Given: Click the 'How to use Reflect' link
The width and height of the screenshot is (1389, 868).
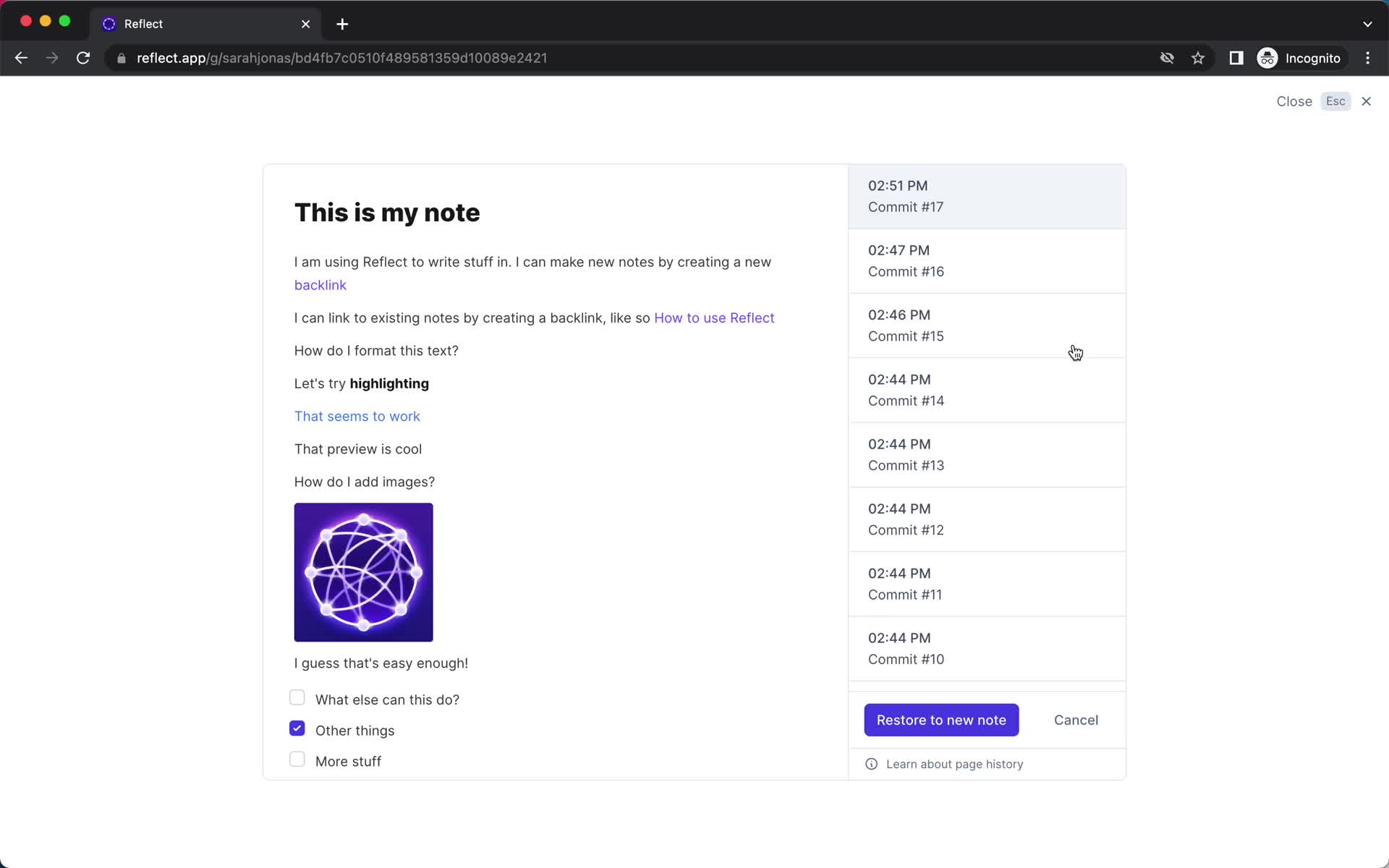Looking at the screenshot, I should pos(714,318).
